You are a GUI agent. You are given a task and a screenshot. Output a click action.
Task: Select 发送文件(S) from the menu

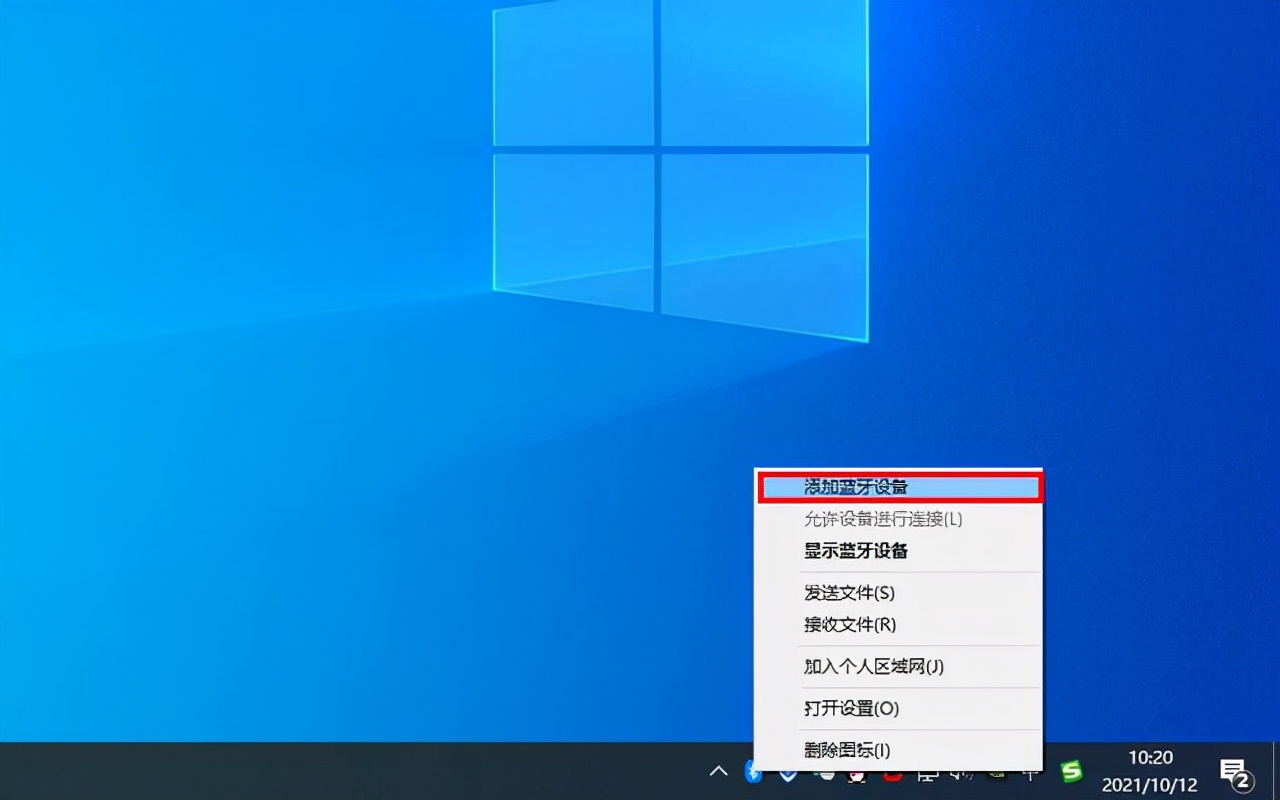(899, 593)
